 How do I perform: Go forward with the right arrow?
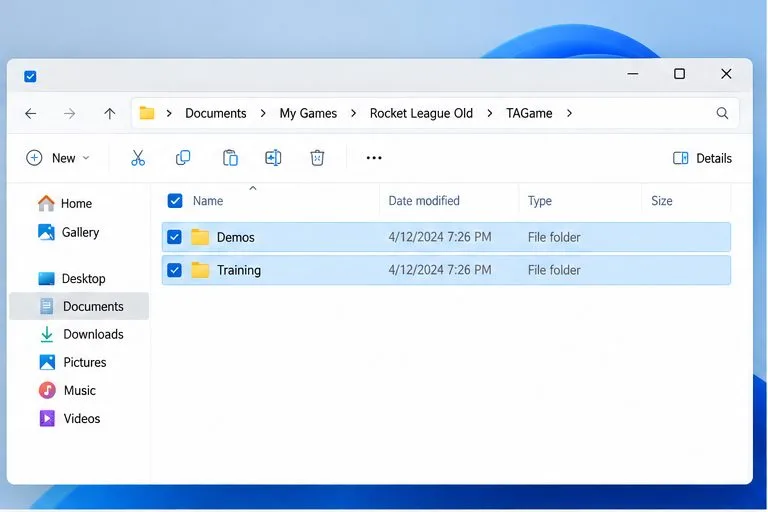tap(70, 114)
